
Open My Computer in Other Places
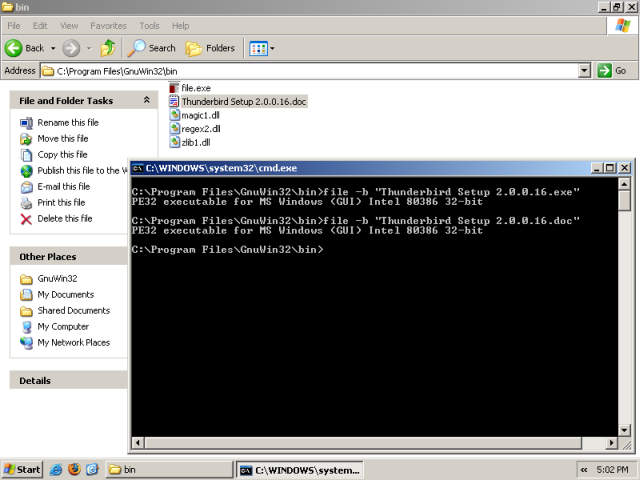(x=63, y=327)
